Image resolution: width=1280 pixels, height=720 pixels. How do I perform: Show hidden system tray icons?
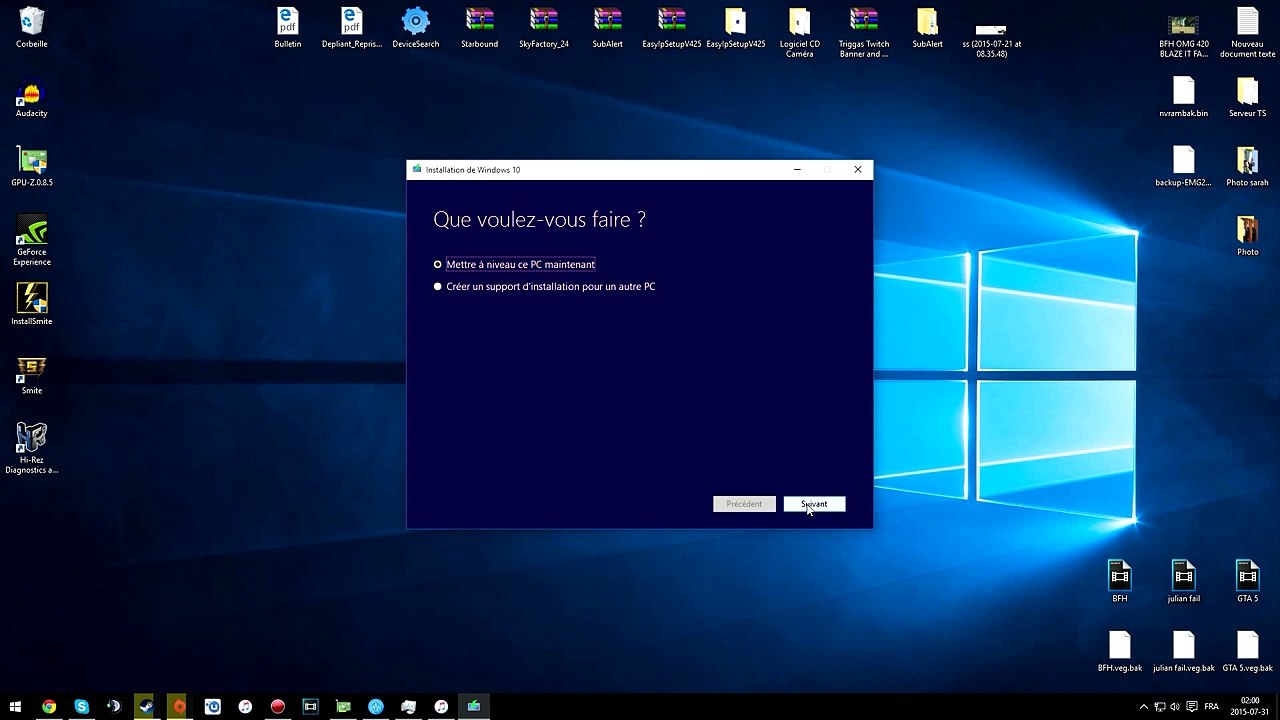[1144, 706]
